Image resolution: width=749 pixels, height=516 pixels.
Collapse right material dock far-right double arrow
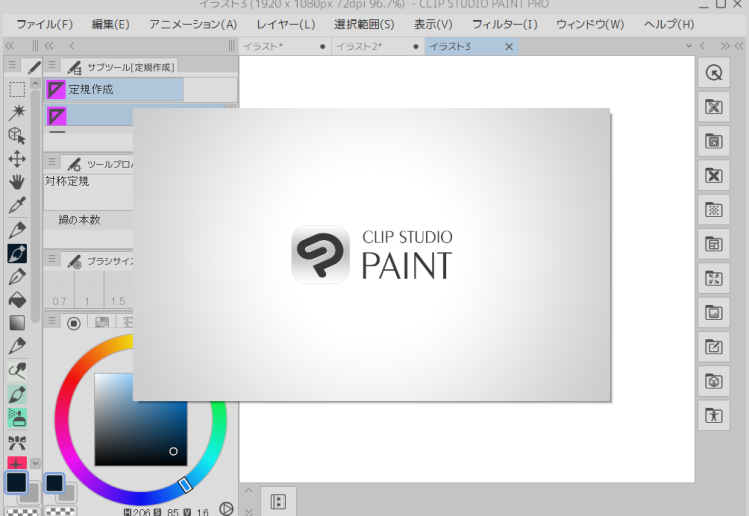[739, 46]
